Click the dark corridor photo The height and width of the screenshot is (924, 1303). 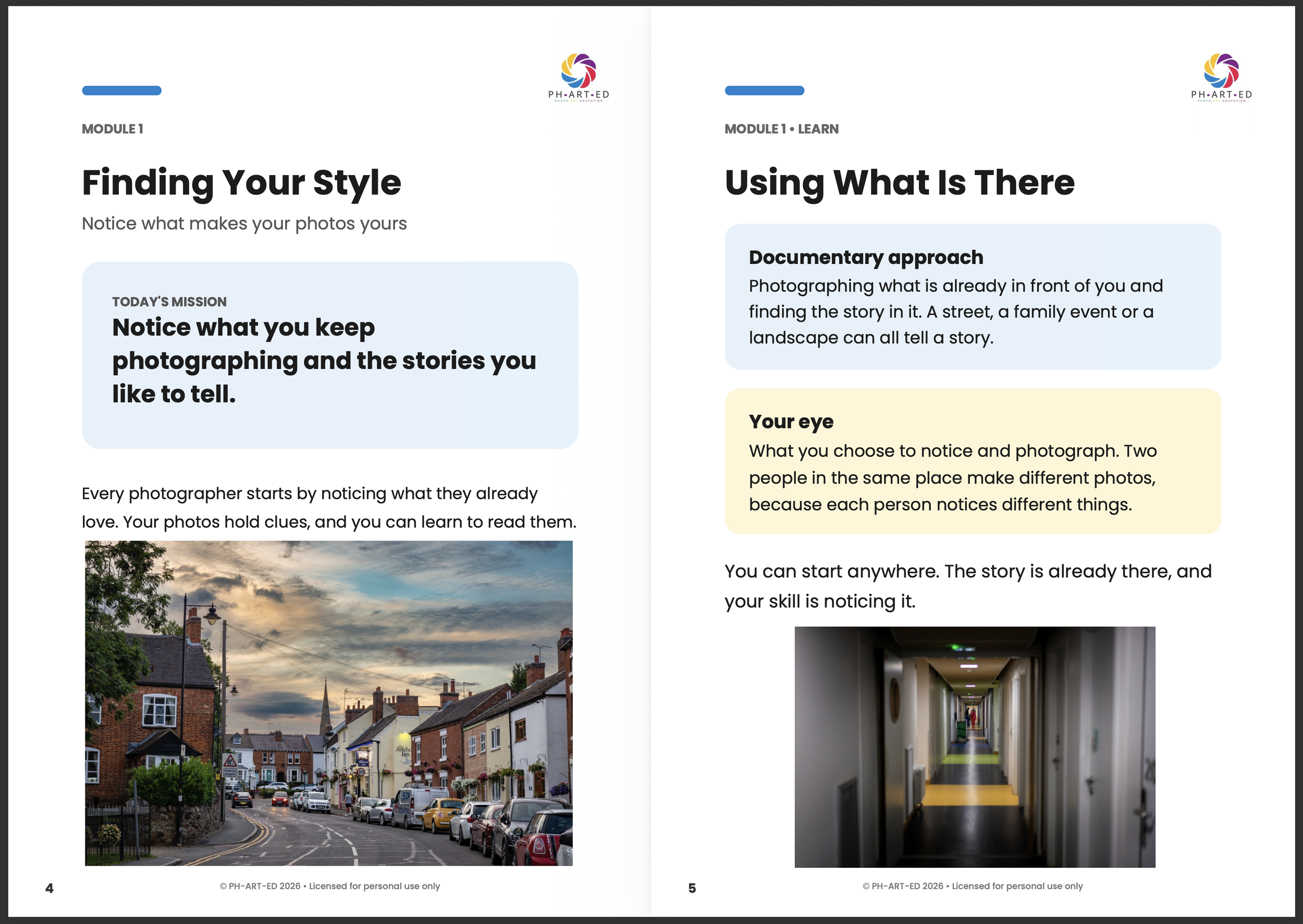tap(975, 746)
